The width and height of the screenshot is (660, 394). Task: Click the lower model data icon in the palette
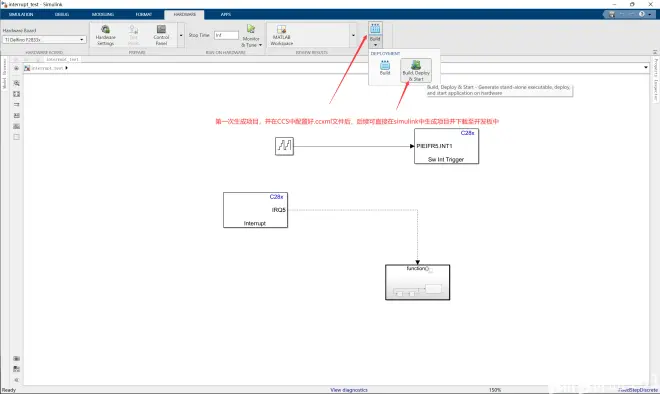(16, 369)
